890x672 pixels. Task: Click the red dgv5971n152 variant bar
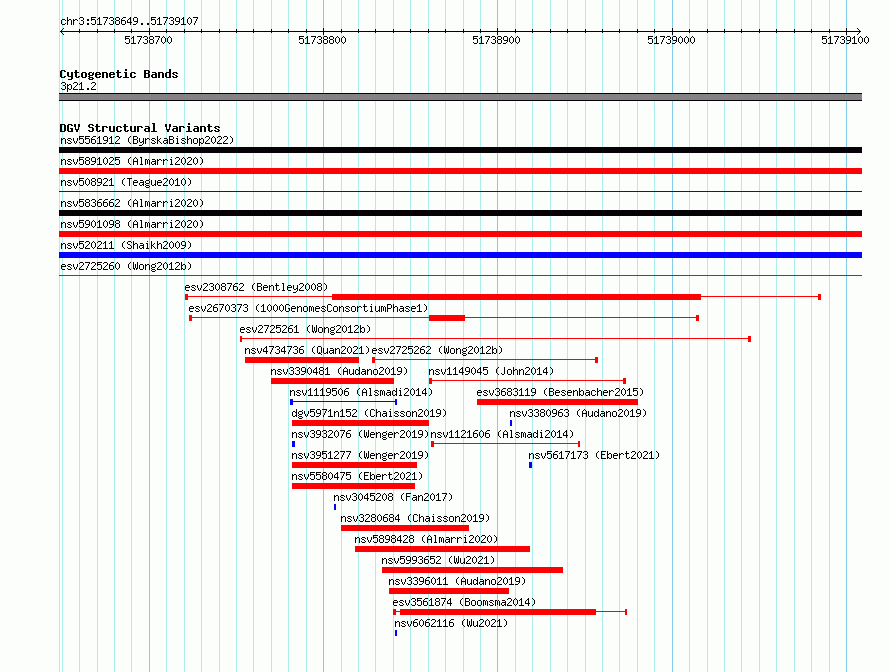[x=360, y=423]
